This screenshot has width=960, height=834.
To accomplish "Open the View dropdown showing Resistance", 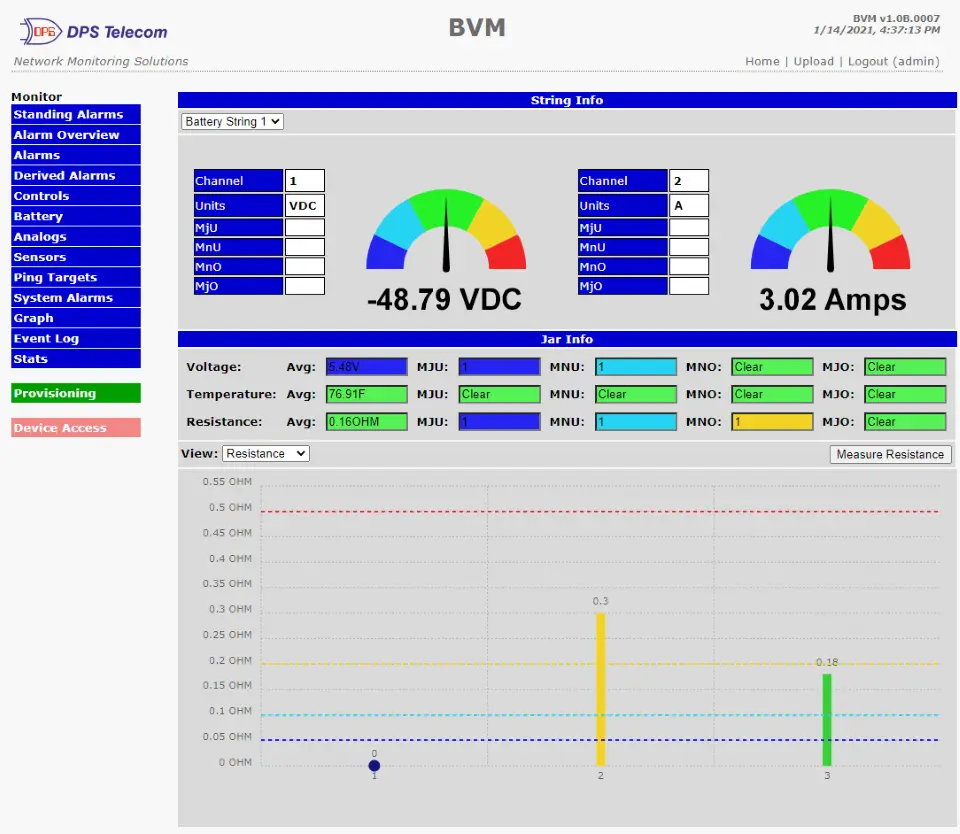I will 265,453.
